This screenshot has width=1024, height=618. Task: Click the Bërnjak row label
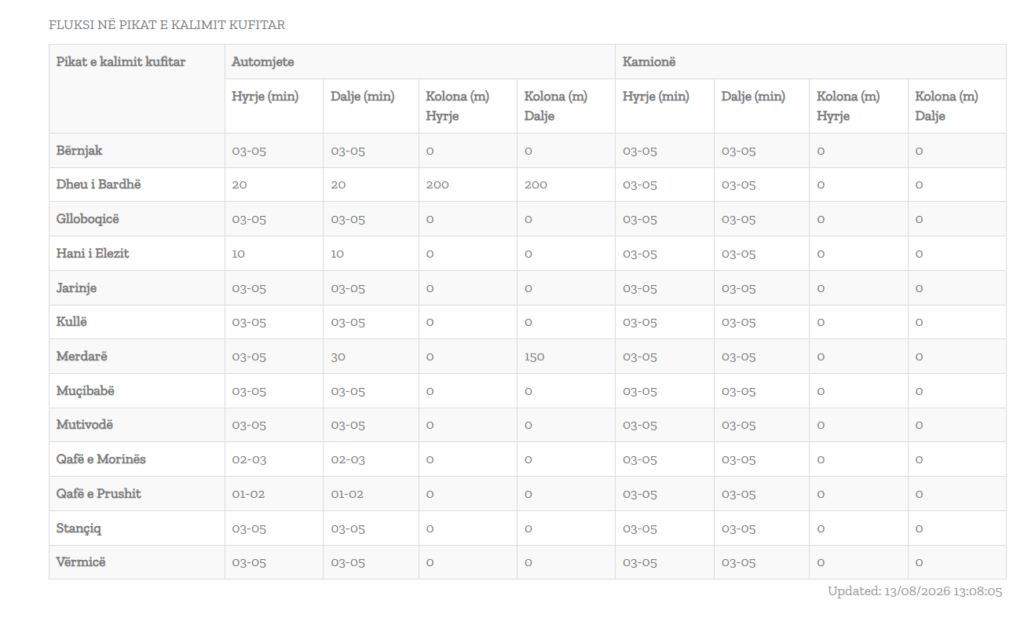(79, 151)
